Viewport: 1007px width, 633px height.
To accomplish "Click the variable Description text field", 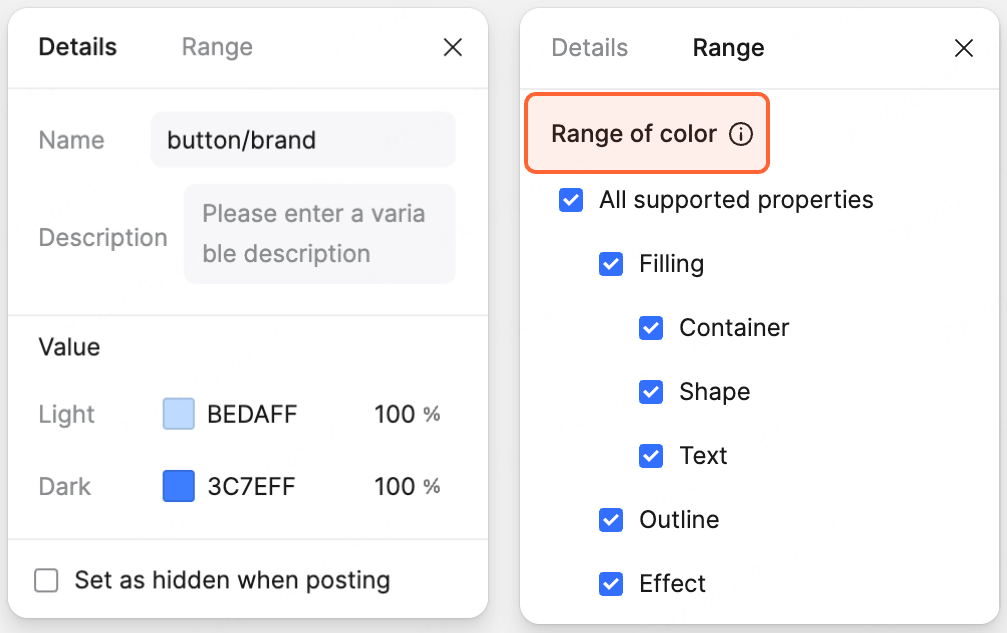I will tap(319, 234).
